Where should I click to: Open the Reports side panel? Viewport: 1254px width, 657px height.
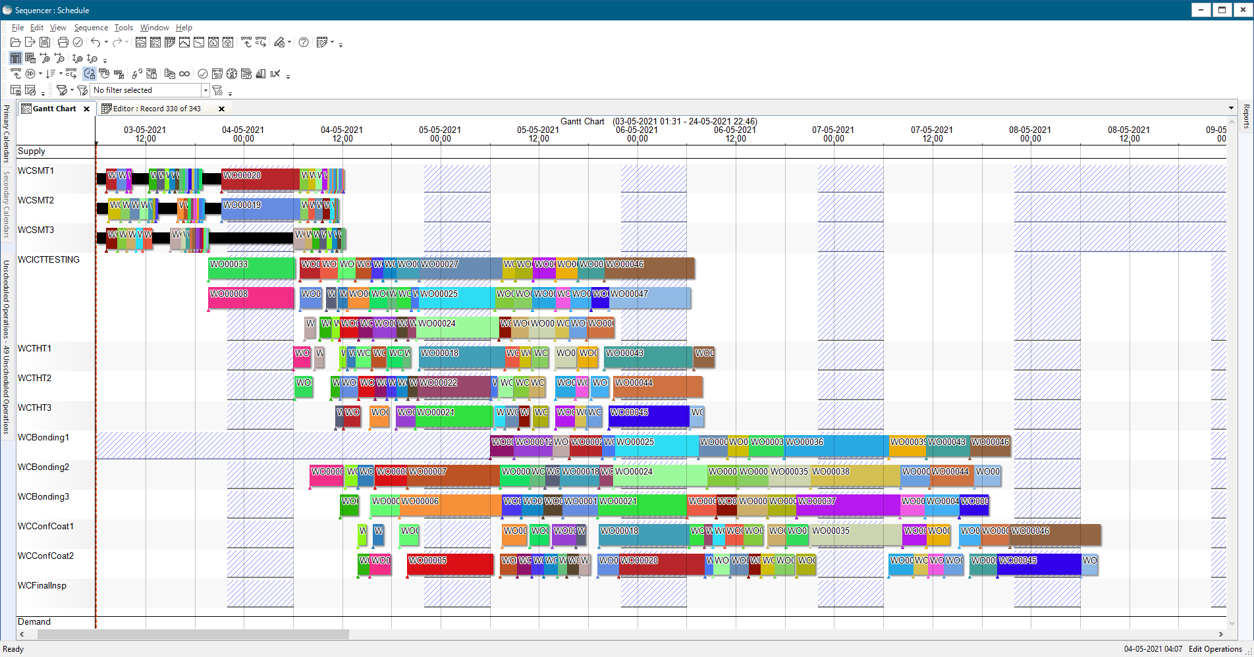tap(1247, 117)
